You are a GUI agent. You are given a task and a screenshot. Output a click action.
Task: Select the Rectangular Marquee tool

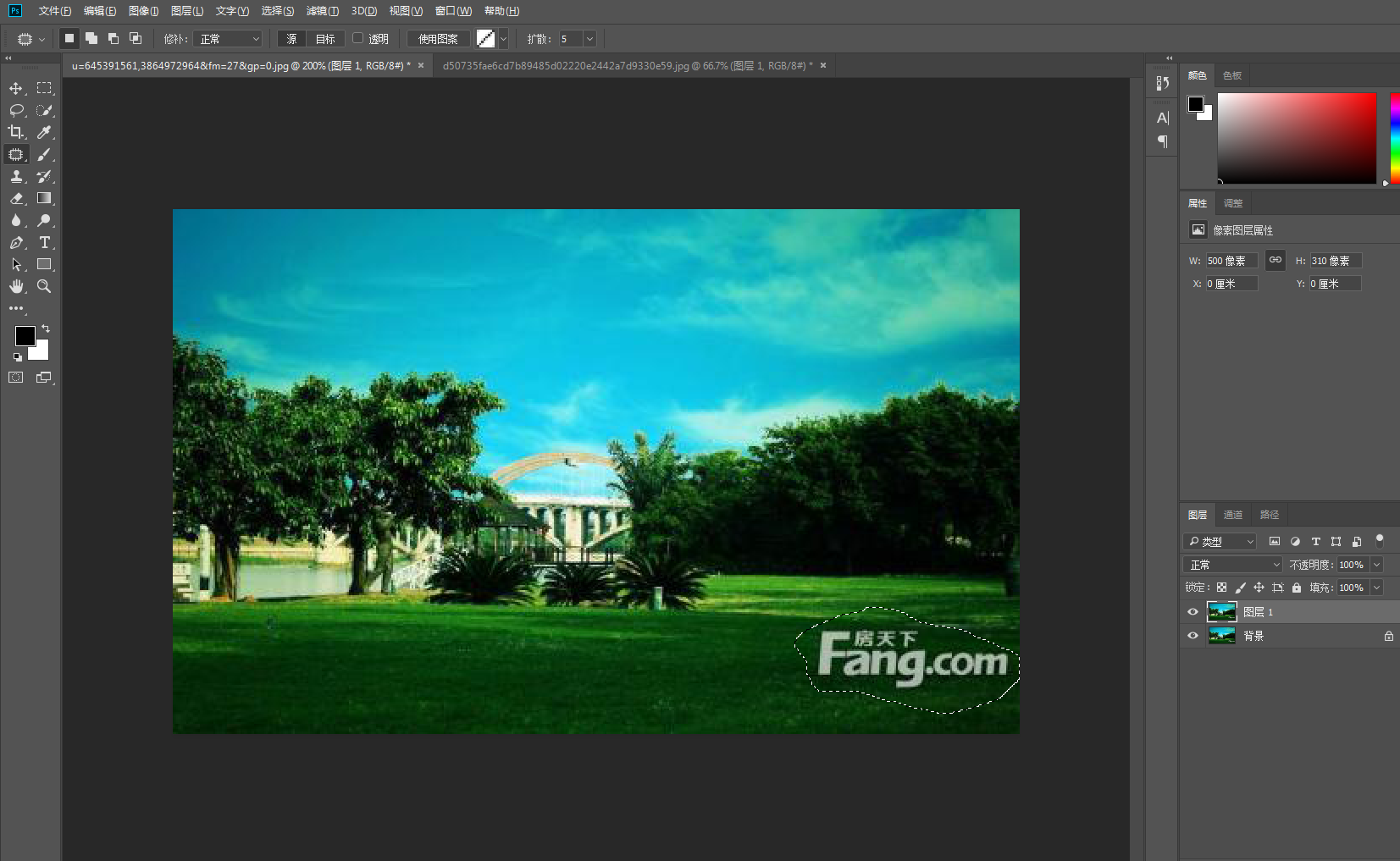44,88
